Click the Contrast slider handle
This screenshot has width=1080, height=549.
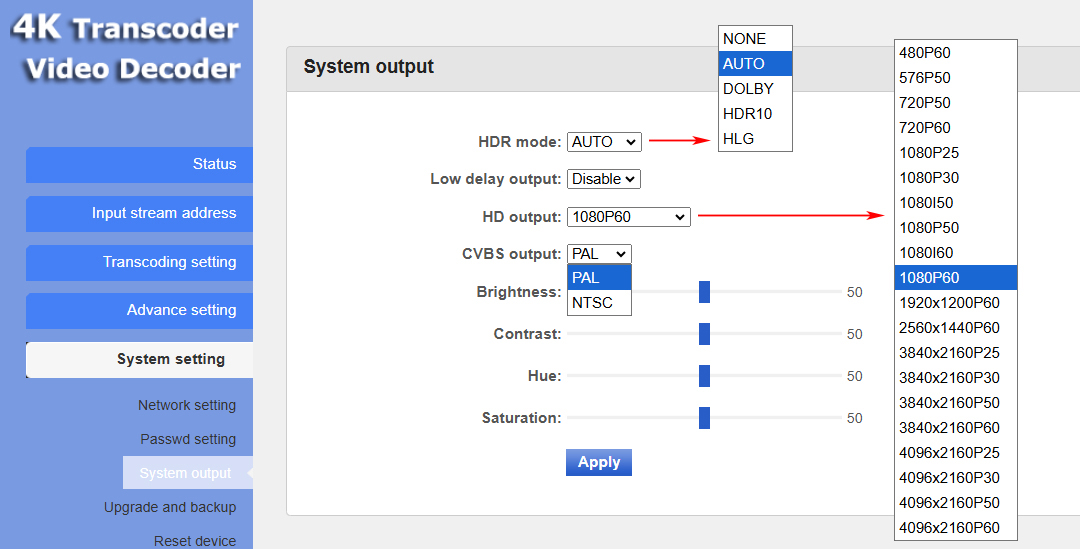click(704, 334)
